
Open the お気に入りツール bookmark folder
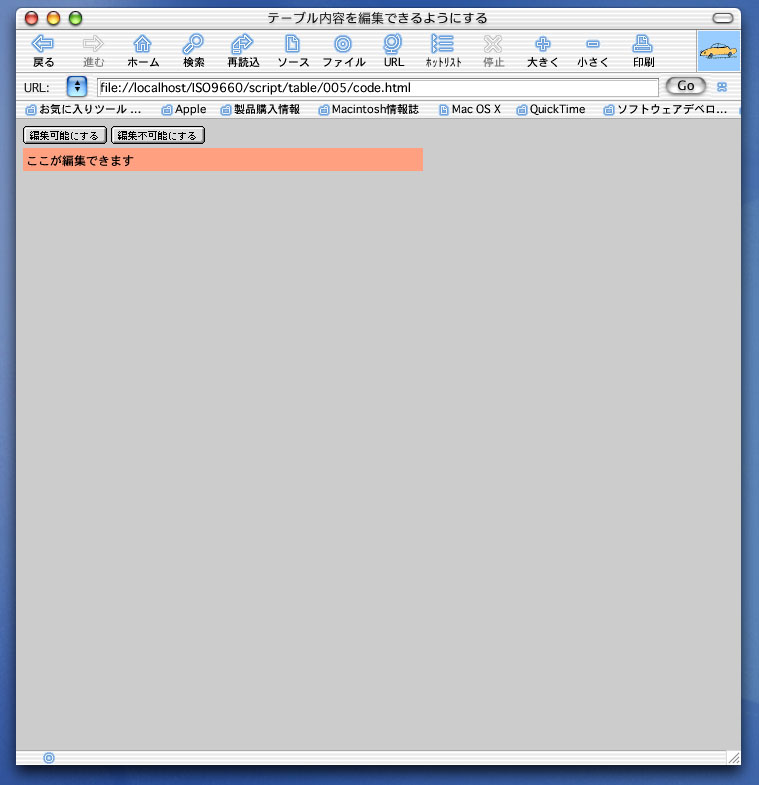pos(83,109)
